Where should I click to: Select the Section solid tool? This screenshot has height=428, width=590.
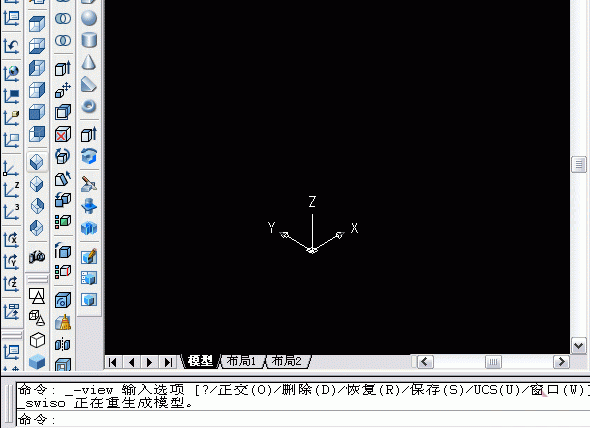[89, 206]
